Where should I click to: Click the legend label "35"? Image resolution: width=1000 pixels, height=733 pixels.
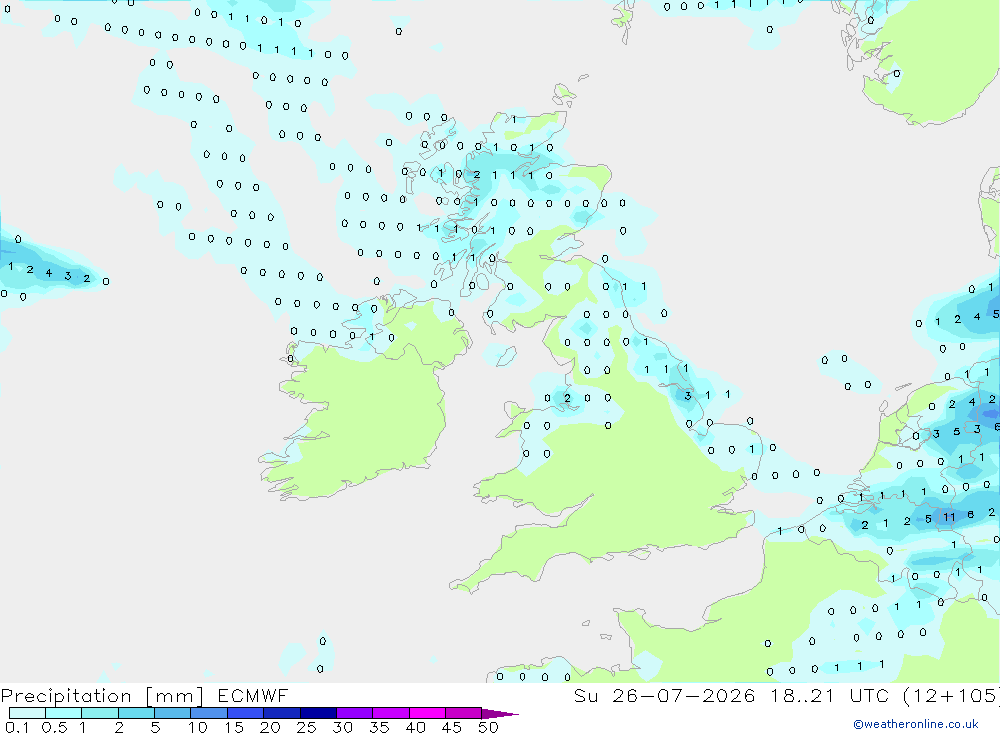379,727
